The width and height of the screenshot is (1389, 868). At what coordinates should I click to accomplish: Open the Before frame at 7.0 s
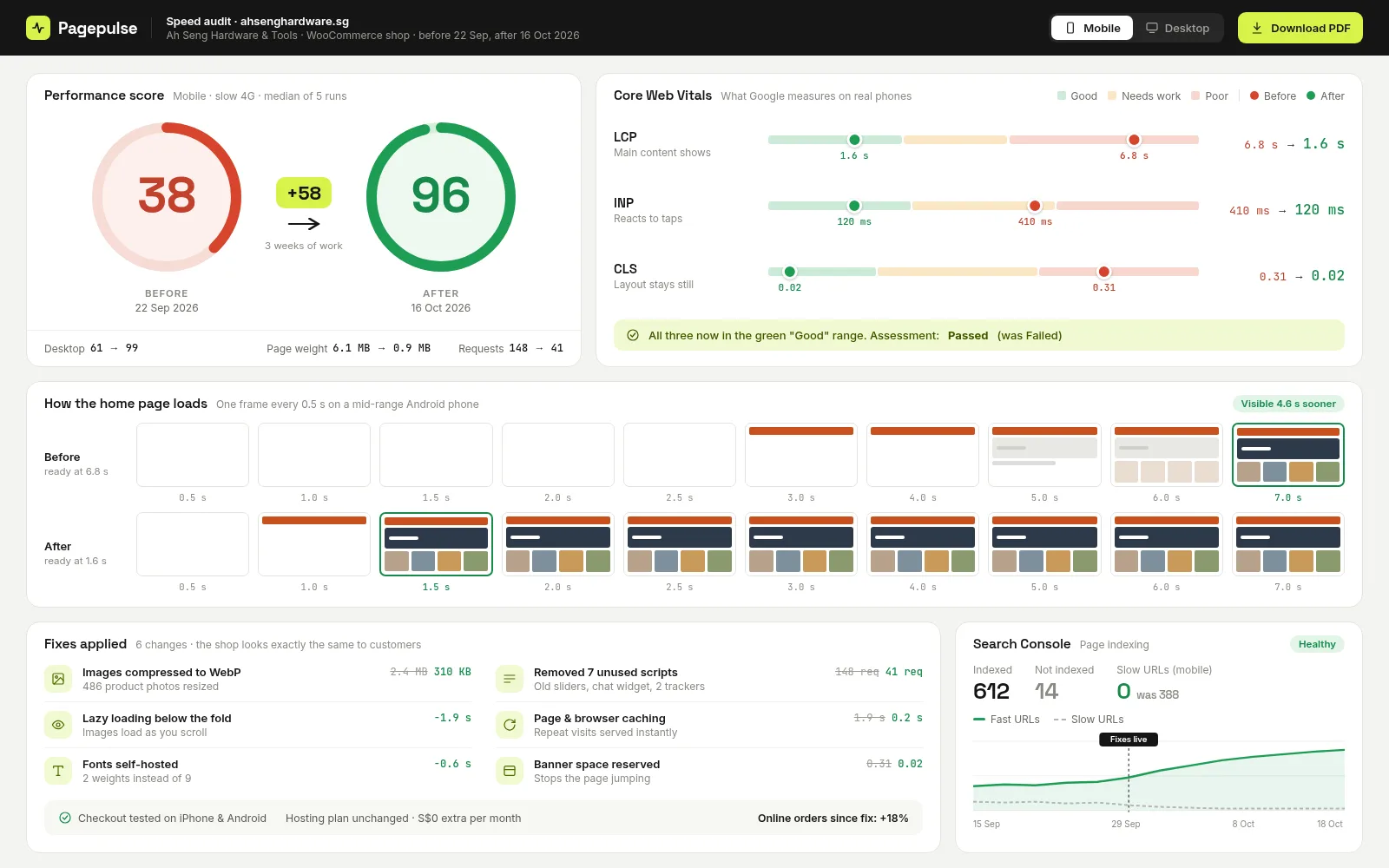[x=1288, y=455]
